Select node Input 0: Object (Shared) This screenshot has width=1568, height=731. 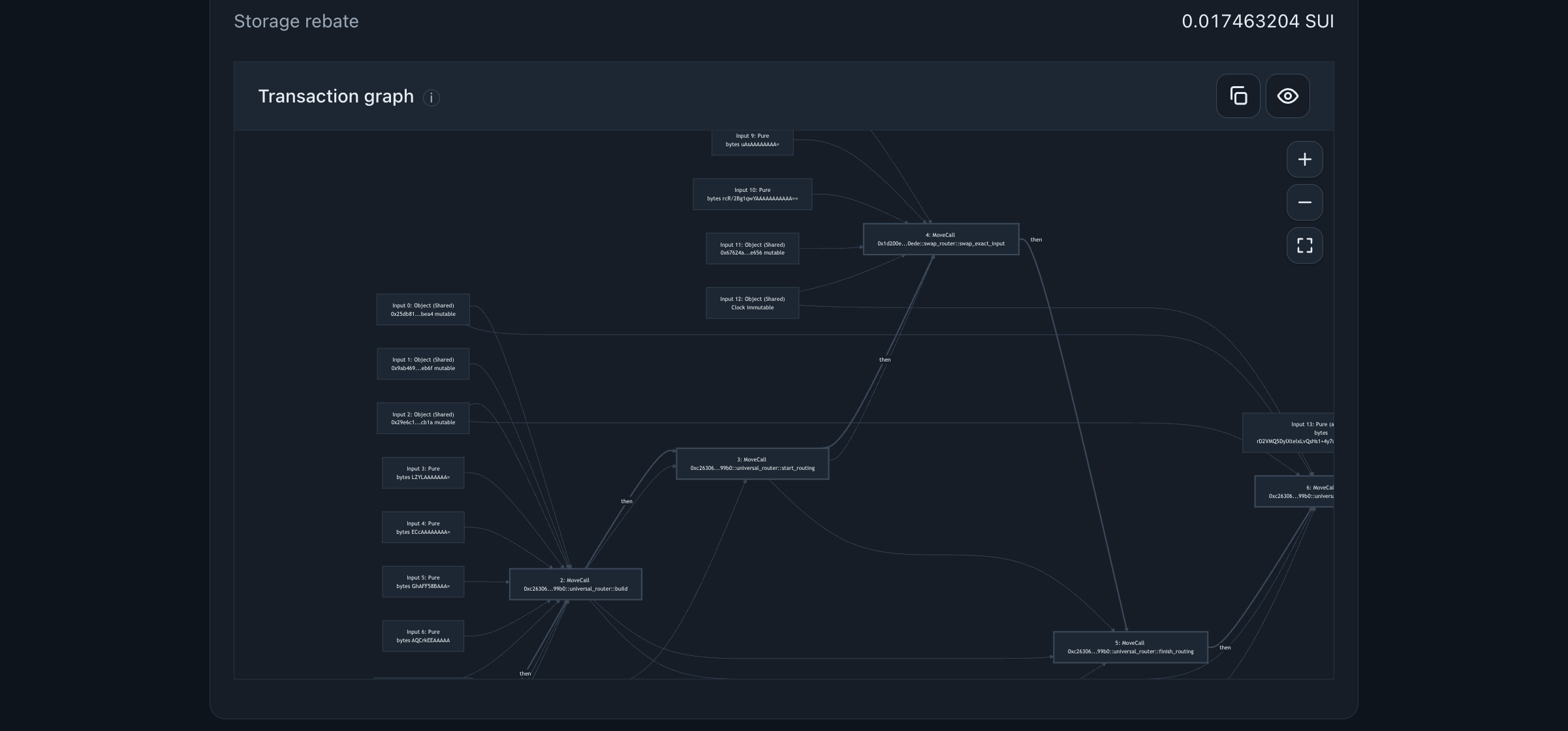(423, 309)
